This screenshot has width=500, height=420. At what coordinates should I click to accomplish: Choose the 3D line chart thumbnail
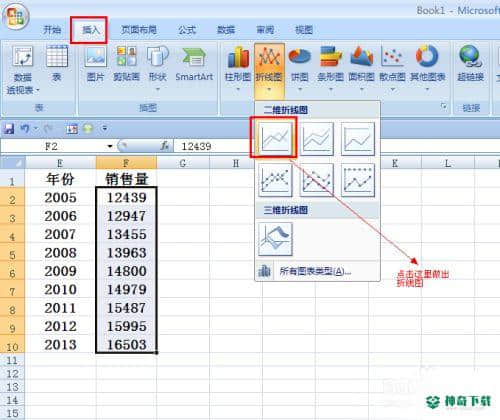(x=275, y=239)
